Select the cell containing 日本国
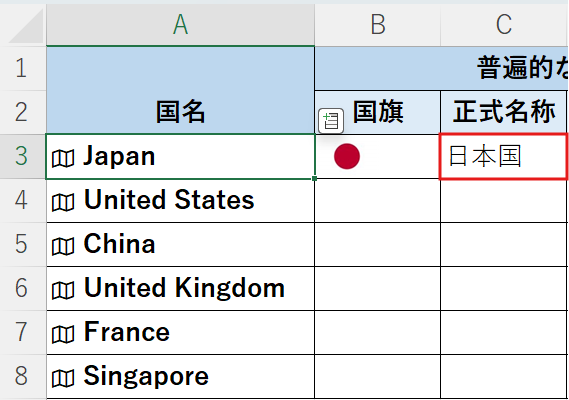This screenshot has width=569, height=400. pyautogui.click(x=503, y=156)
